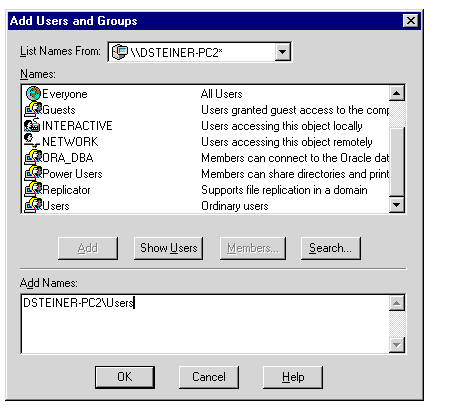Click the Power Users group icon
This screenshot has height=409, width=476.
[33, 173]
